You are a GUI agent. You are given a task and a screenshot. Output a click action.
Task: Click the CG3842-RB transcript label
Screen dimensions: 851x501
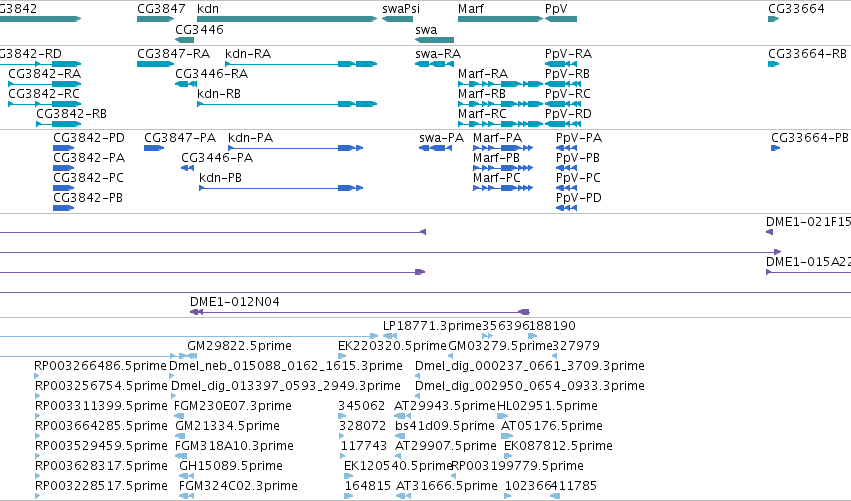point(72,114)
